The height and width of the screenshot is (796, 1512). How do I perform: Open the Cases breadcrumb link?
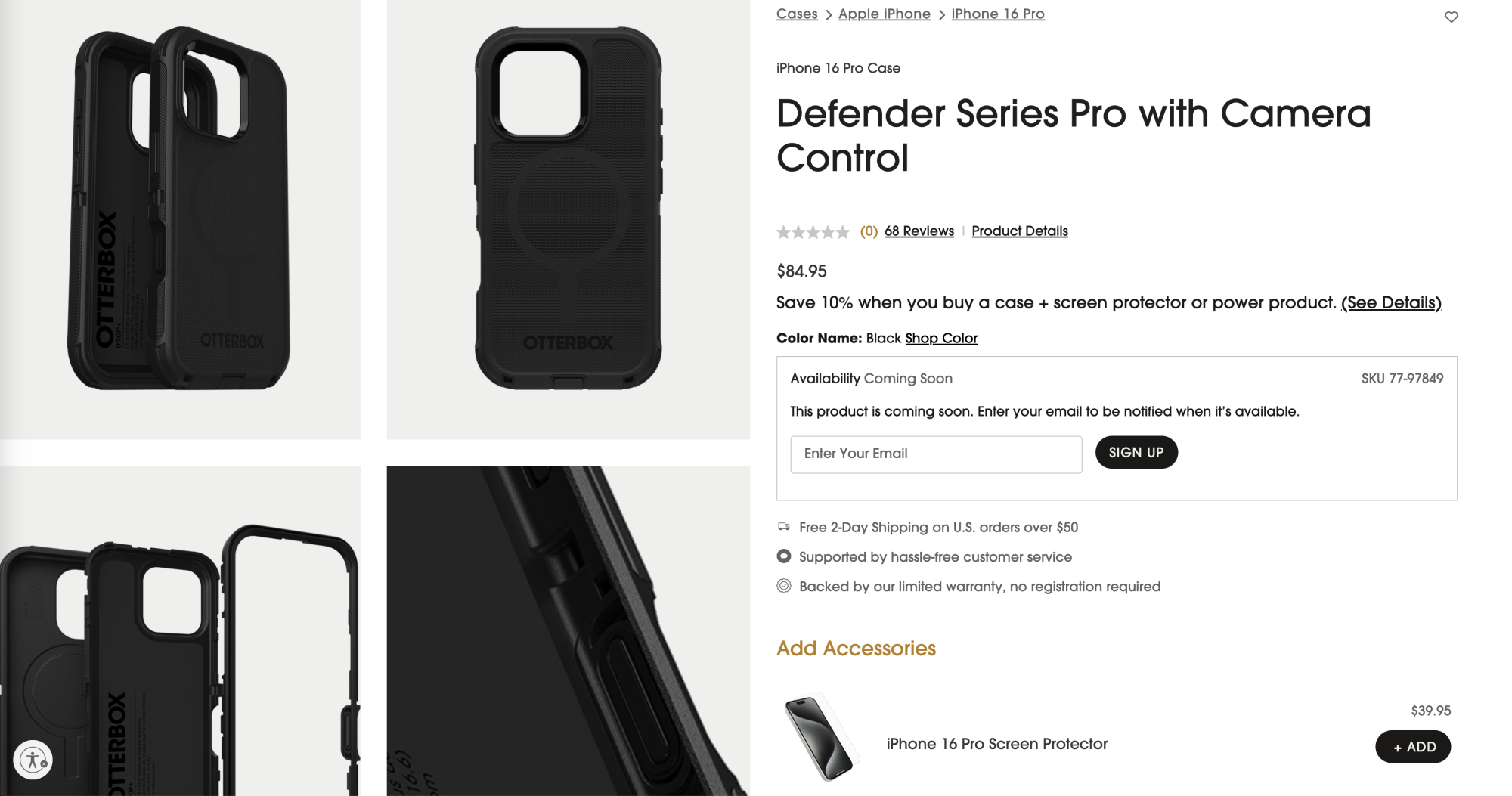[797, 14]
